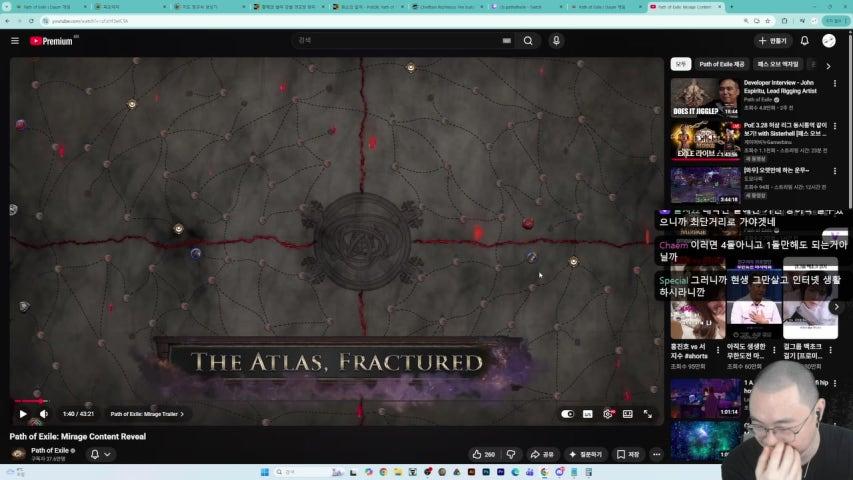Share the video
The height and width of the screenshot is (480, 853).
tap(542, 454)
